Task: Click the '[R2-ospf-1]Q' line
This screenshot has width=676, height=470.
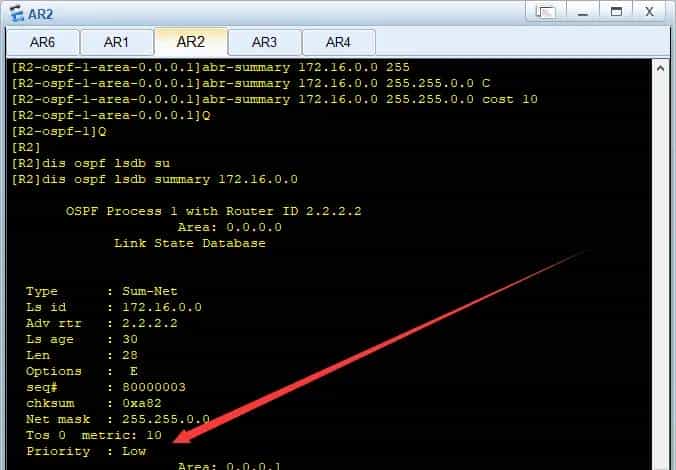Action: point(59,132)
